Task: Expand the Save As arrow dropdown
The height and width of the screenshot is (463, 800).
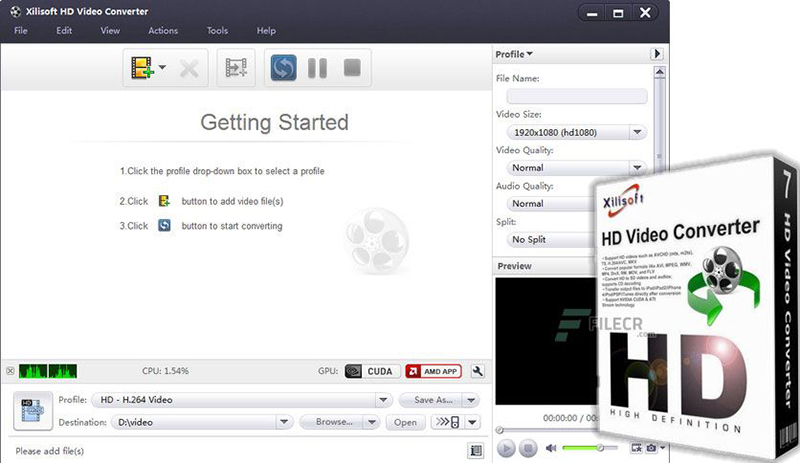Action: pyautogui.click(x=471, y=400)
